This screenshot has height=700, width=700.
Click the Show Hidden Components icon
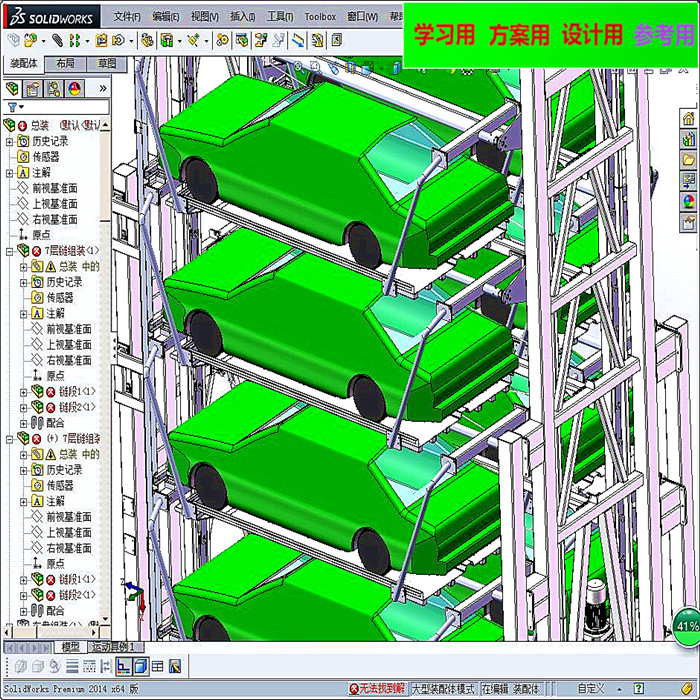147,41
